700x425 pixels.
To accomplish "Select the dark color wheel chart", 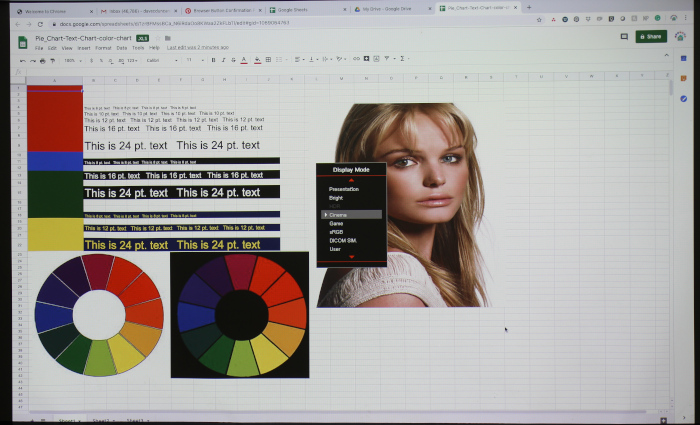I will click(240, 315).
